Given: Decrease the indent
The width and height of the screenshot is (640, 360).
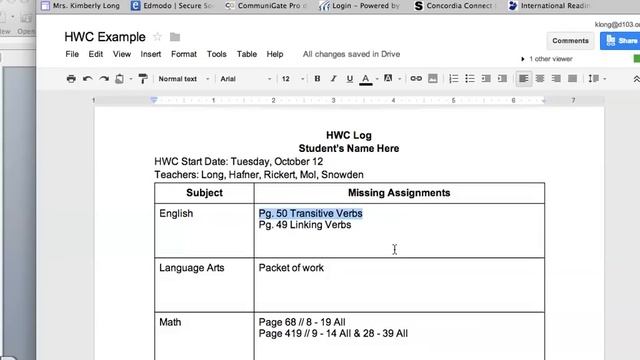Looking at the screenshot, I should click(x=486, y=79).
